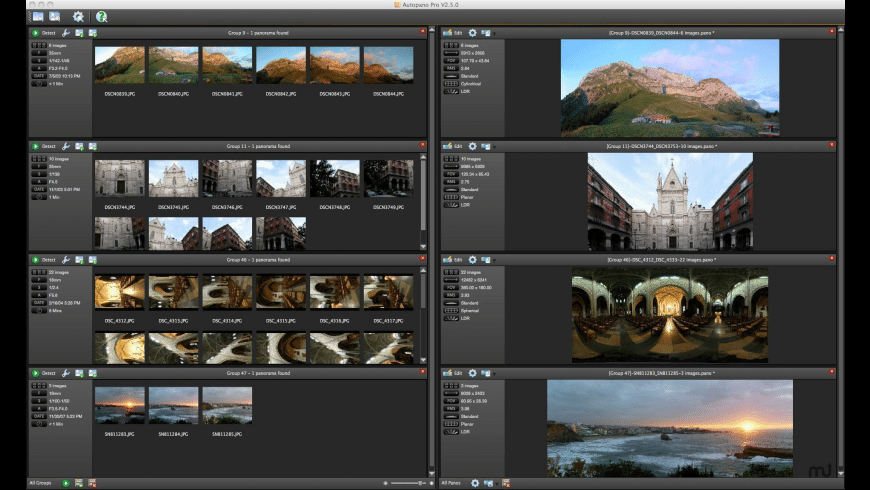The width and height of the screenshot is (870, 490).
Task: Open Group 47 settings wrench
Action: click(x=65, y=373)
